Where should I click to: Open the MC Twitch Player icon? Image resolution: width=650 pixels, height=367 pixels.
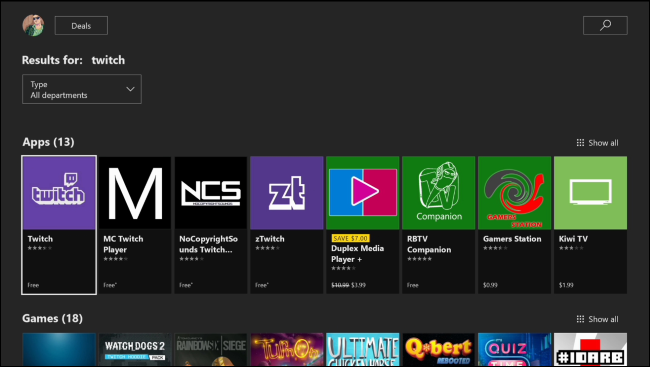coord(135,193)
